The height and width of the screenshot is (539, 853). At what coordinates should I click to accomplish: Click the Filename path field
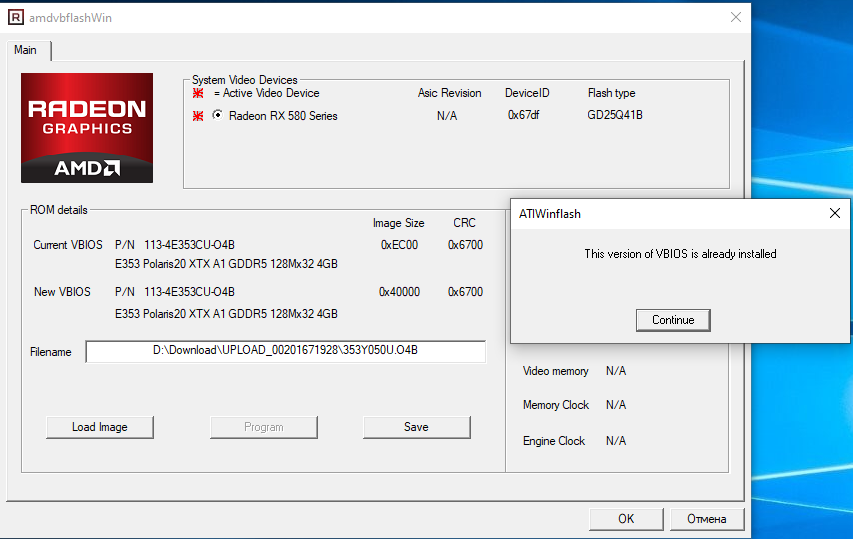click(x=286, y=351)
